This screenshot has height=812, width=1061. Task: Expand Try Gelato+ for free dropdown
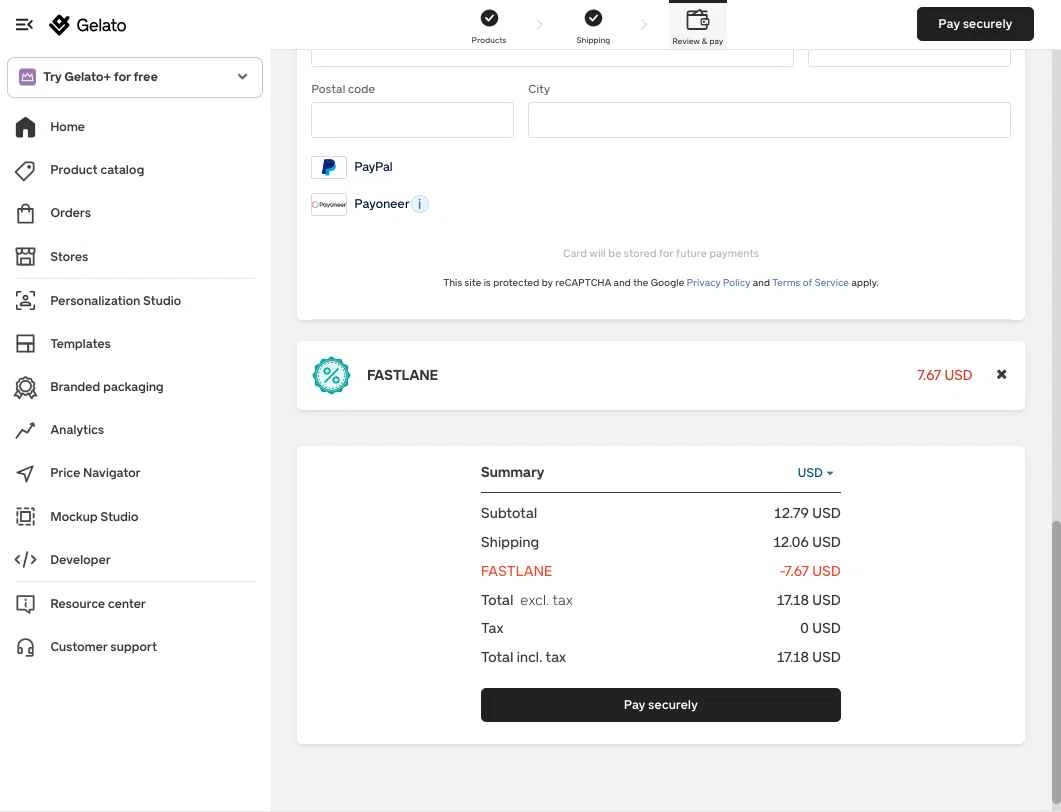coord(135,77)
